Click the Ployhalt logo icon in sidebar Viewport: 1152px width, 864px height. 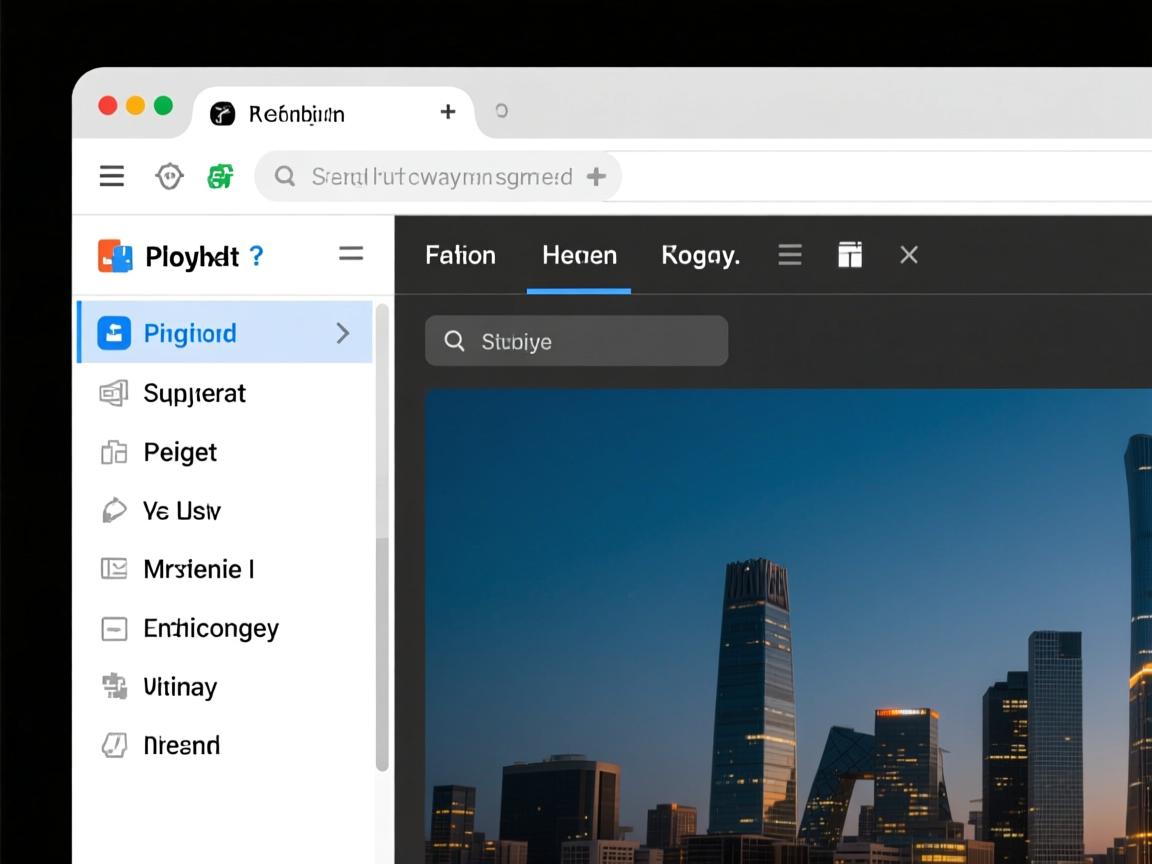tap(115, 256)
